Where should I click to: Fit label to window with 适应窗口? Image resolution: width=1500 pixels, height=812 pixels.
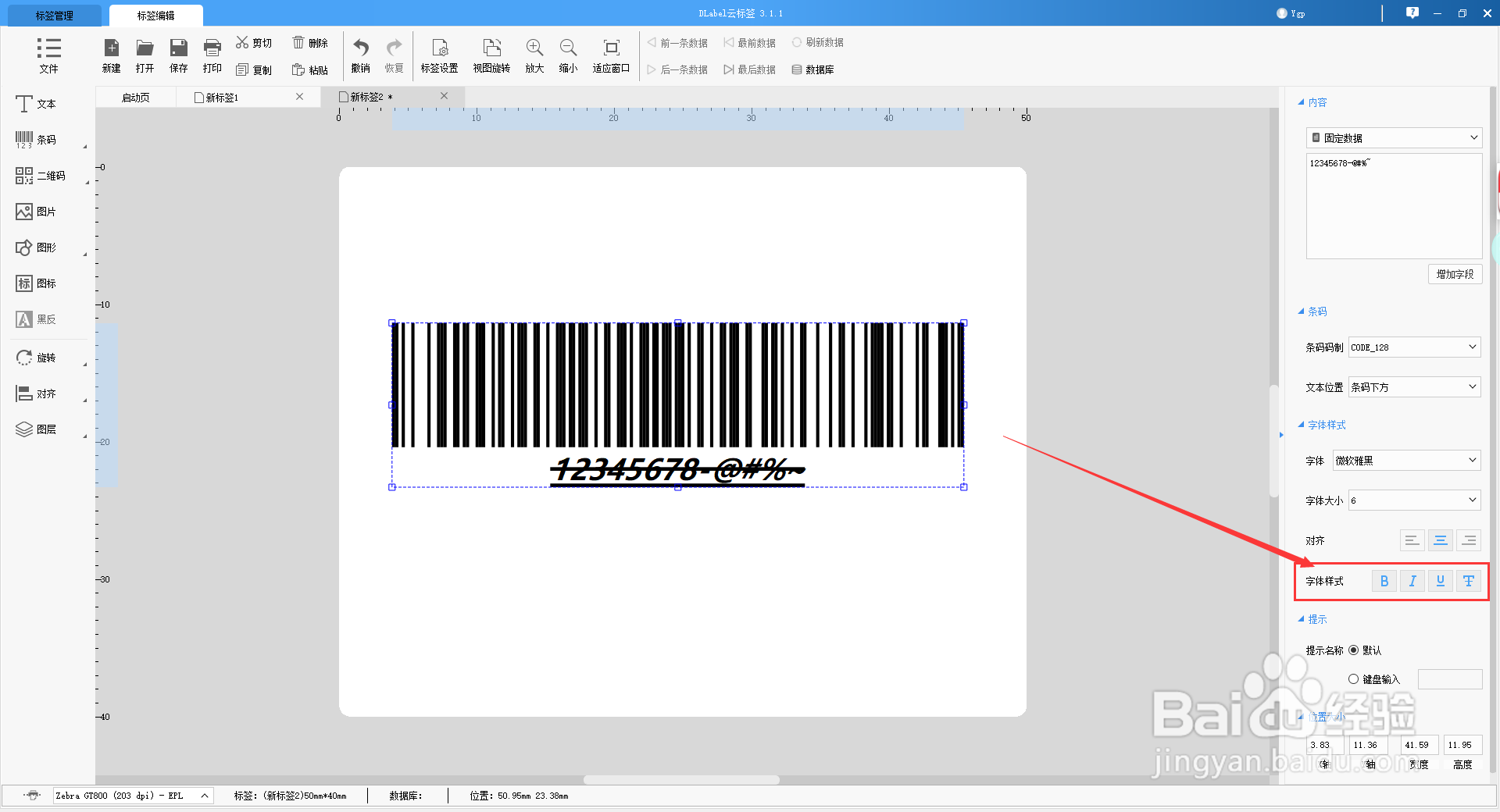tap(611, 55)
